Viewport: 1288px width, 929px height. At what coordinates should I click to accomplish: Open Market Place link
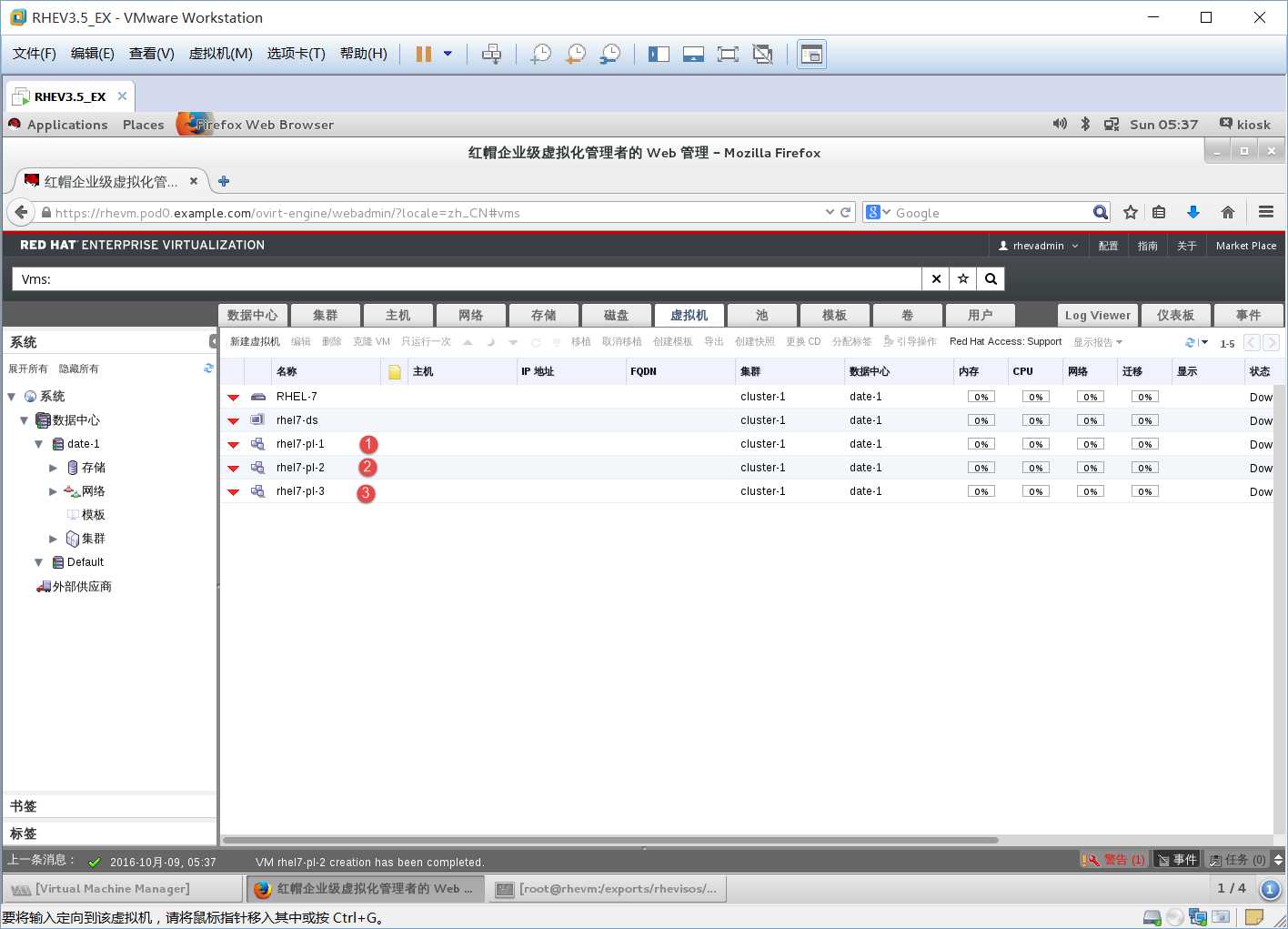click(1245, 246)
